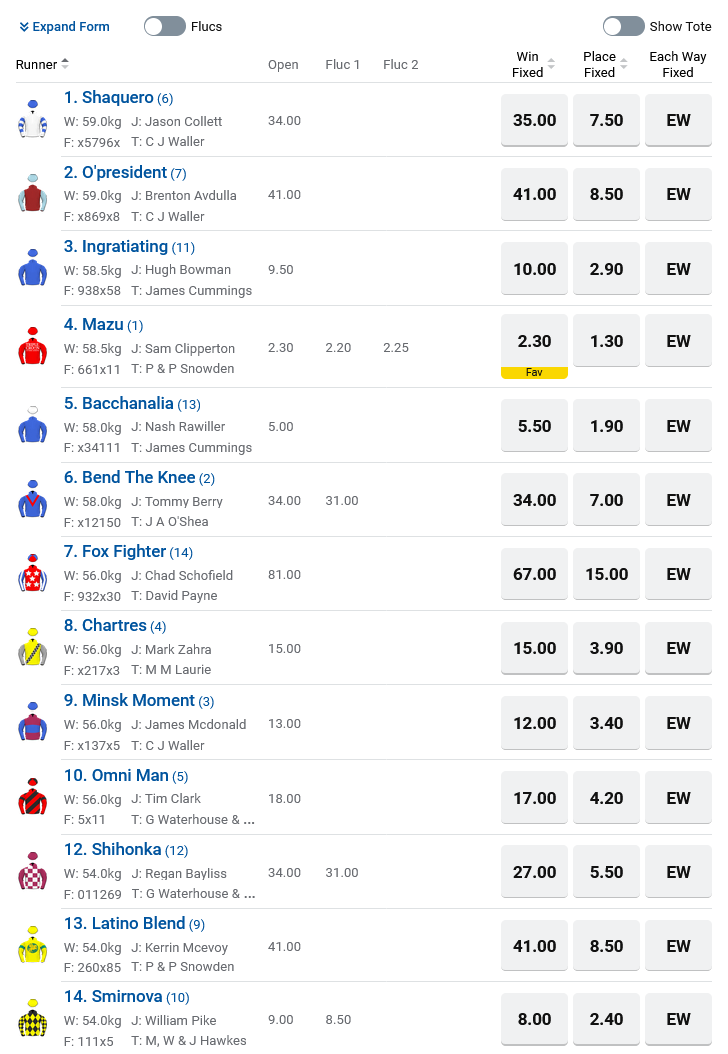Select Mazu win fixed odds 2.30
This screenshot has width=728, height=1054.
534,341
